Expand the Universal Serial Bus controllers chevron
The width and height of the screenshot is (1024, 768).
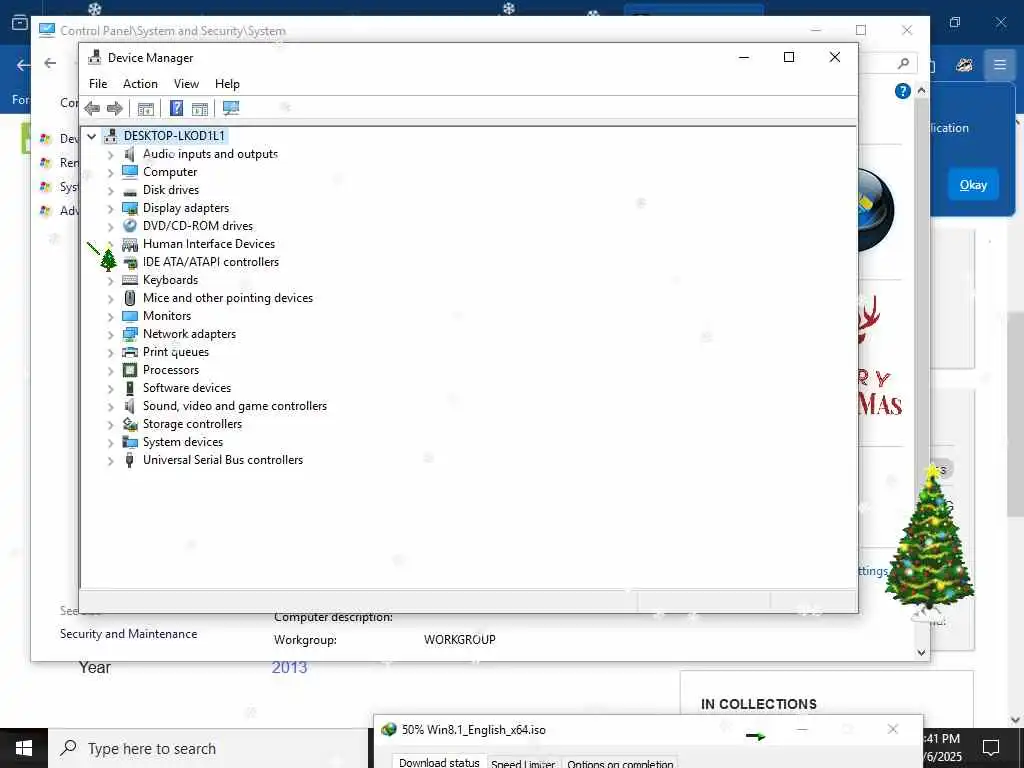pos(110,461)
